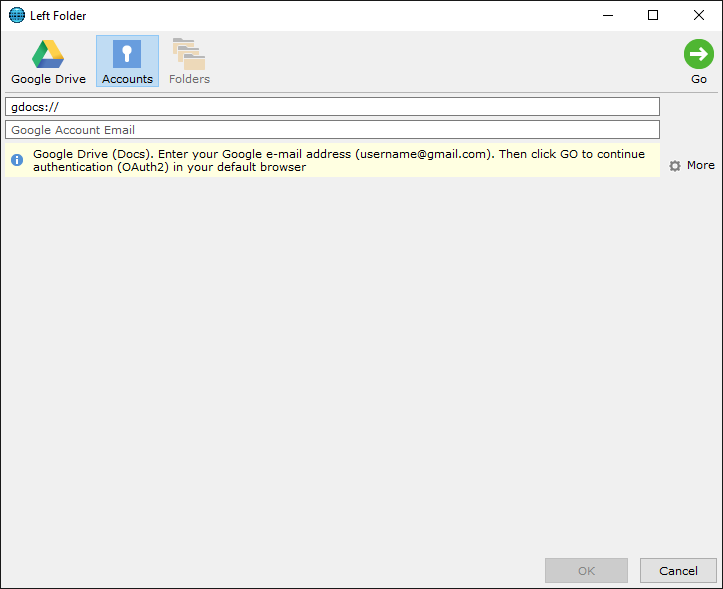Viewport: 723px width, 589px height.
Task: Click the Google Drive logo icon
Action: click(48, 54)
